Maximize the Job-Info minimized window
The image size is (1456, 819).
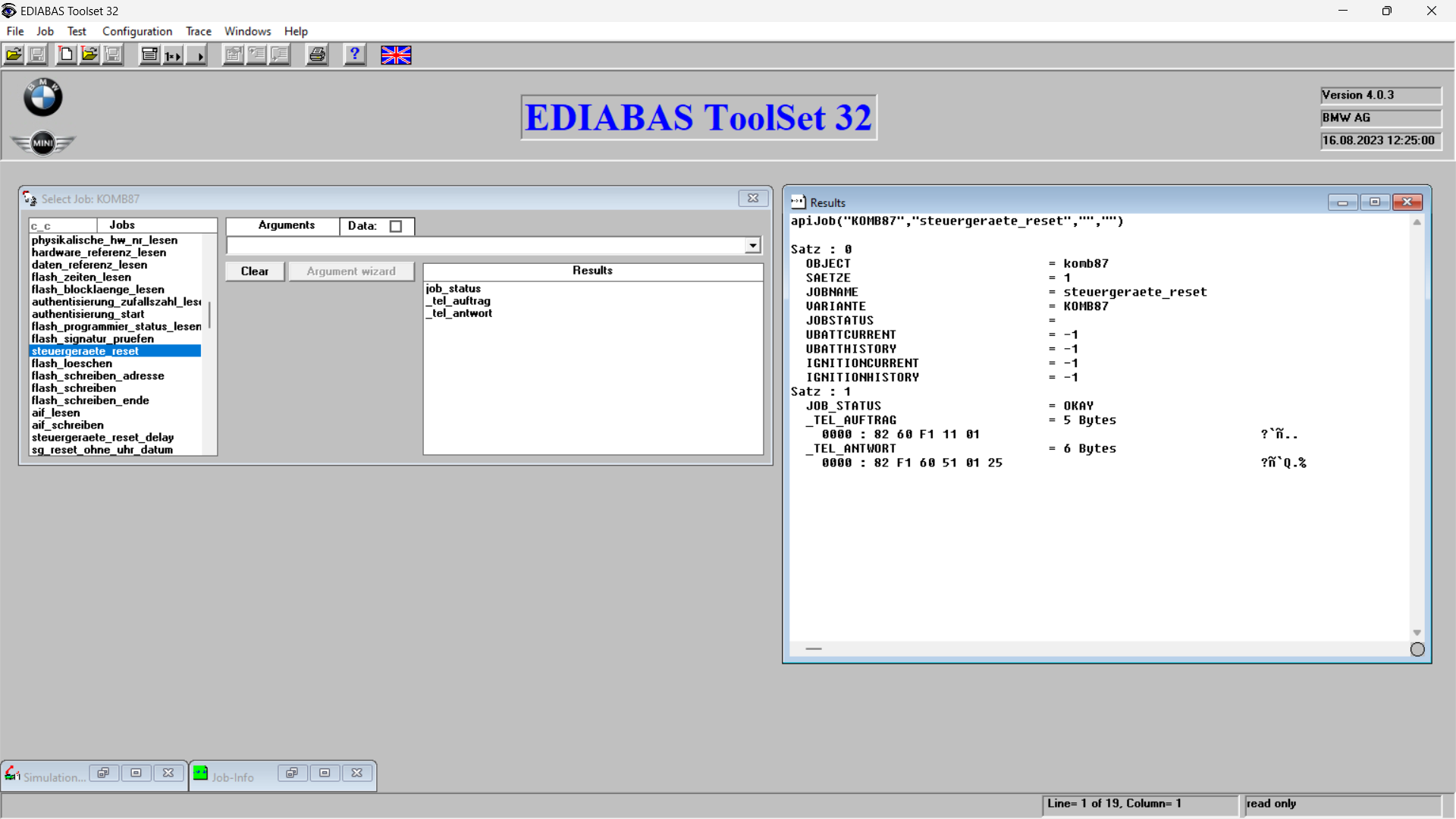[x=325, y=773]
